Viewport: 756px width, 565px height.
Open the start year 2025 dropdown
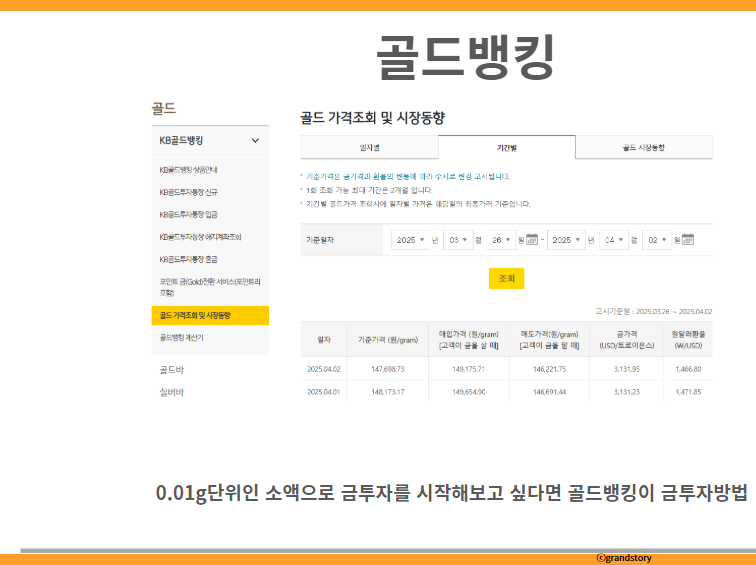click(410, 240)
